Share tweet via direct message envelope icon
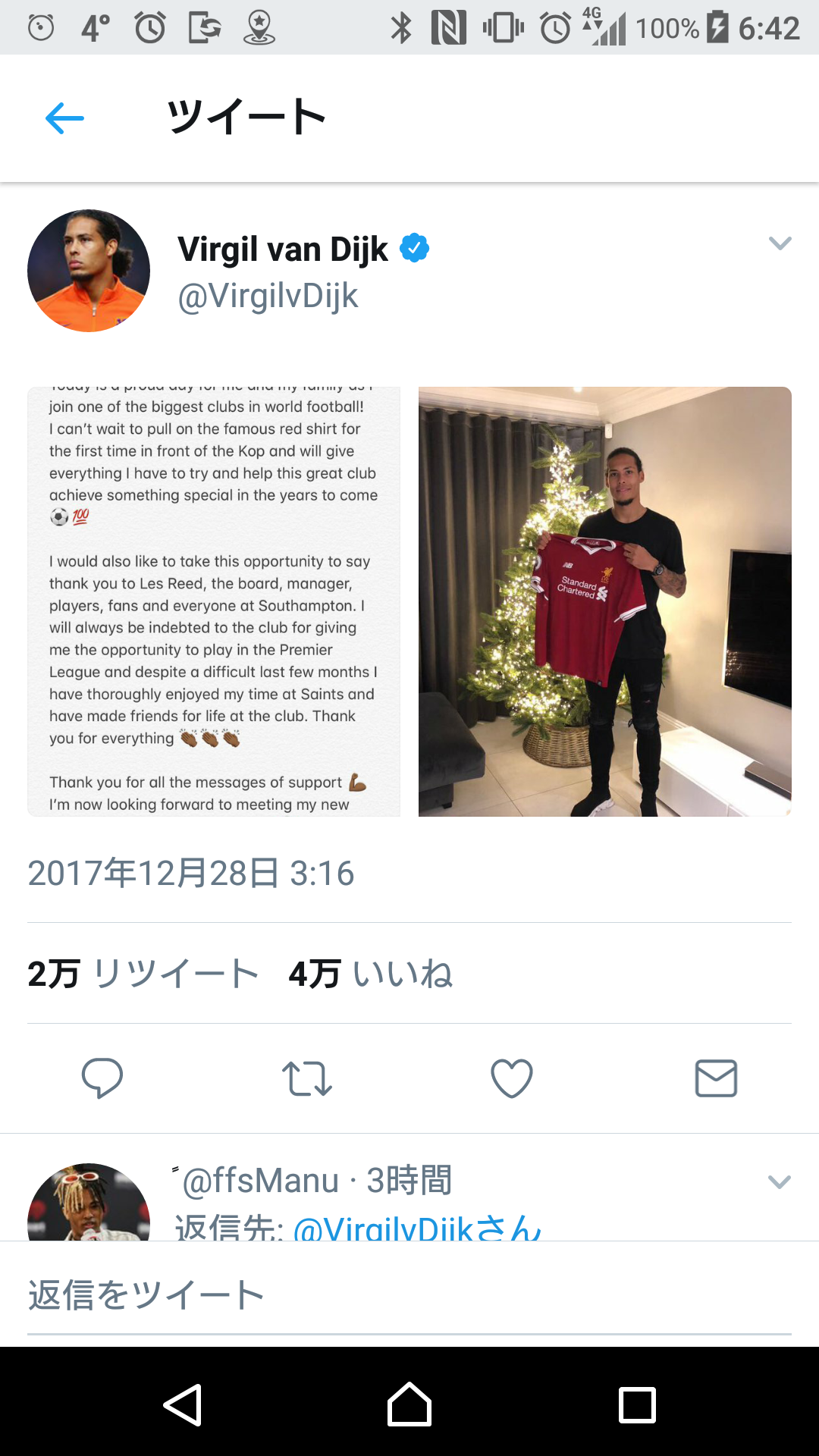 coord(716,1078)
